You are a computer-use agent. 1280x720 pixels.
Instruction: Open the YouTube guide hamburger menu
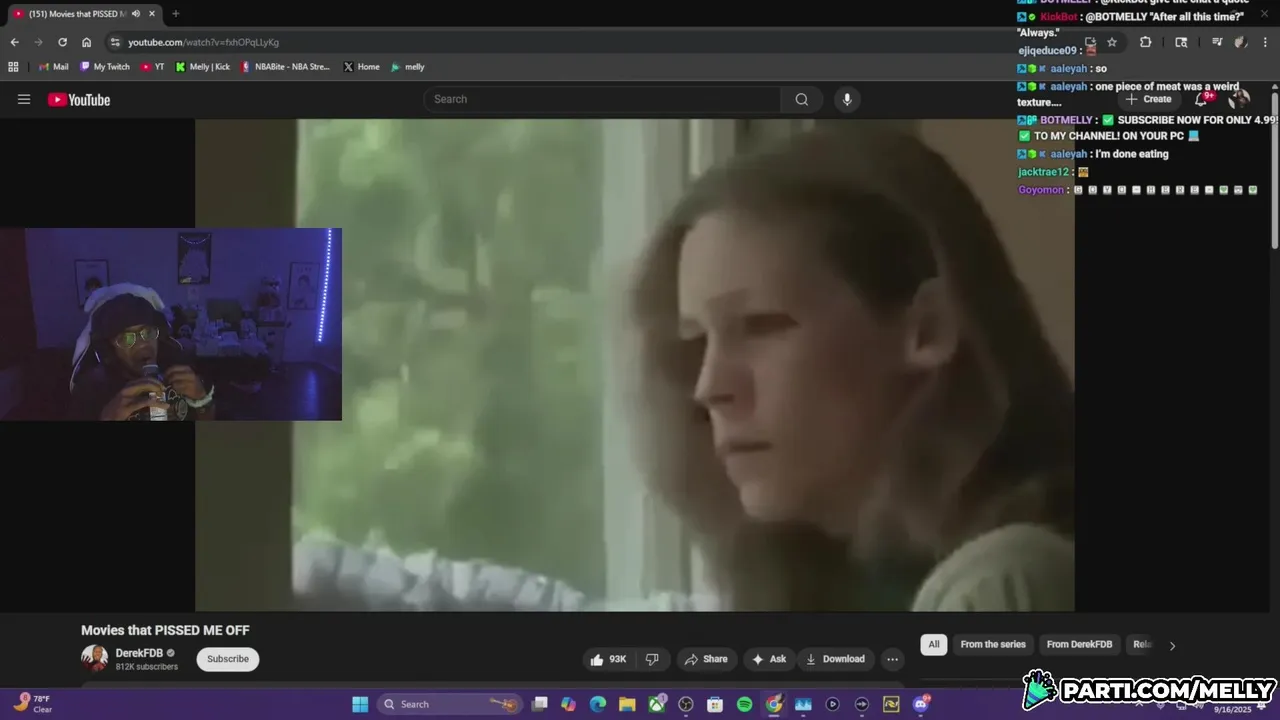(24, 99)
